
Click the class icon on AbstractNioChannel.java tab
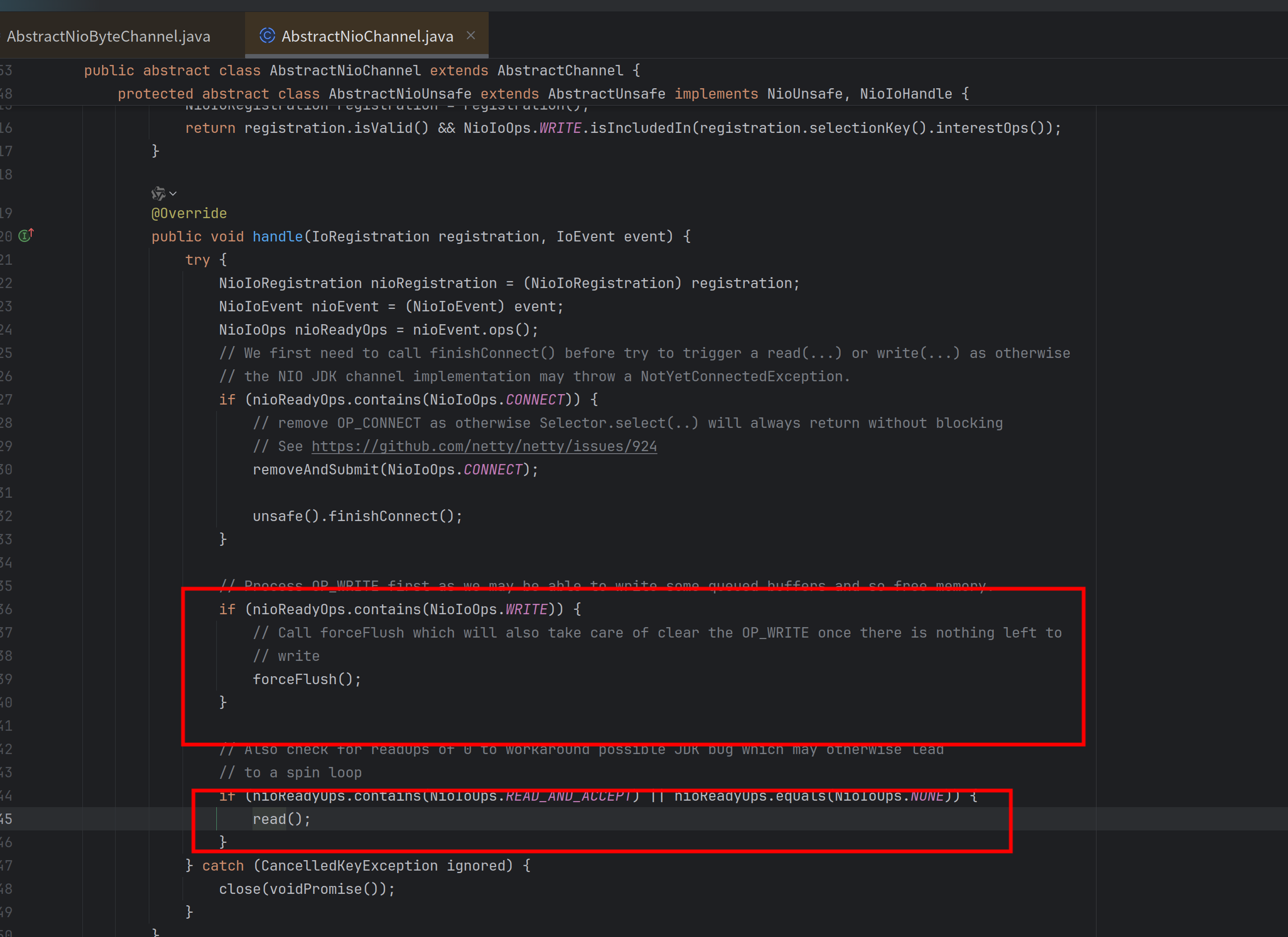[x=267, y=36]
